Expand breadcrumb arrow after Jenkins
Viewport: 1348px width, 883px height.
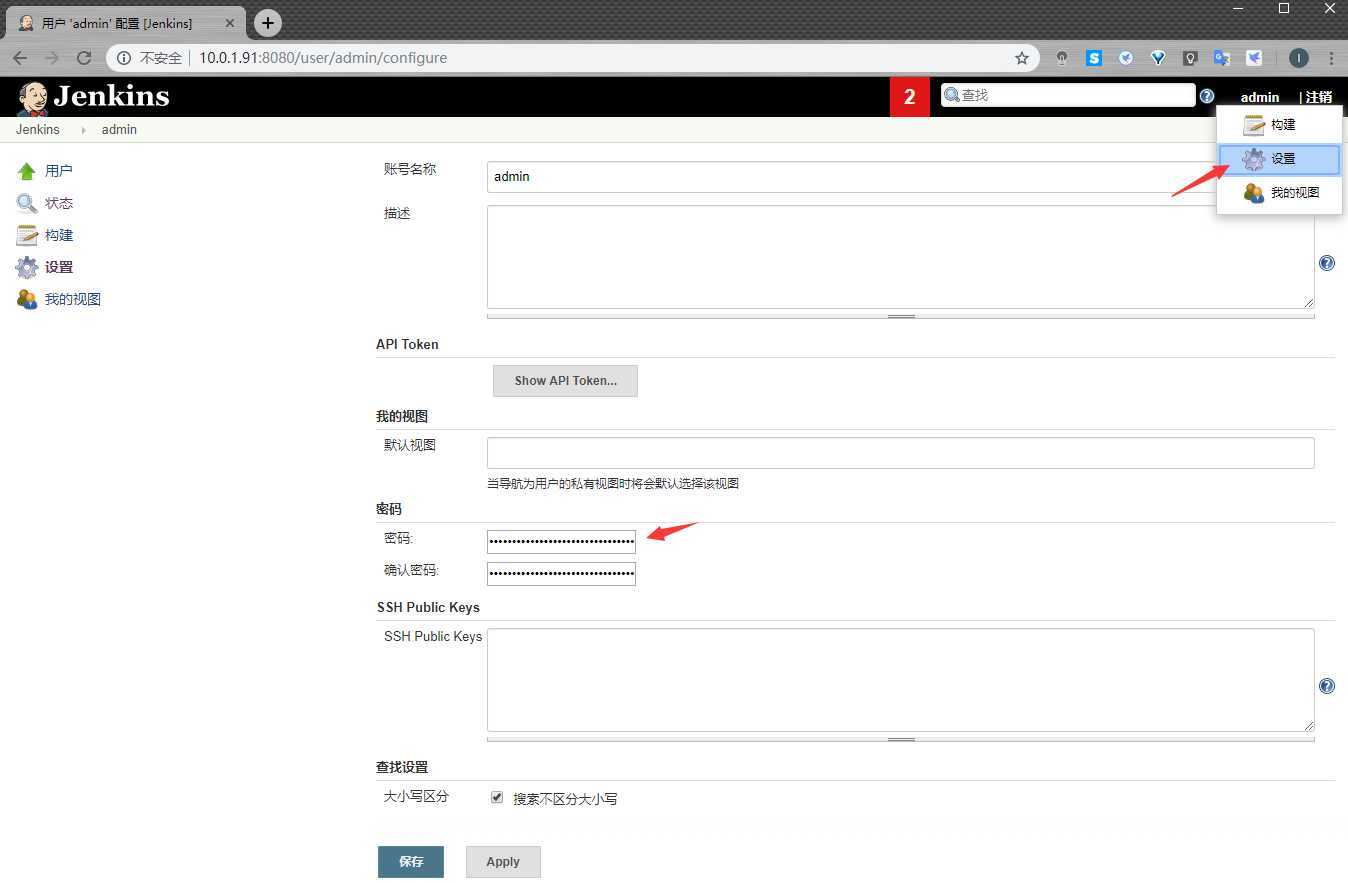click(x=83, y=130)
